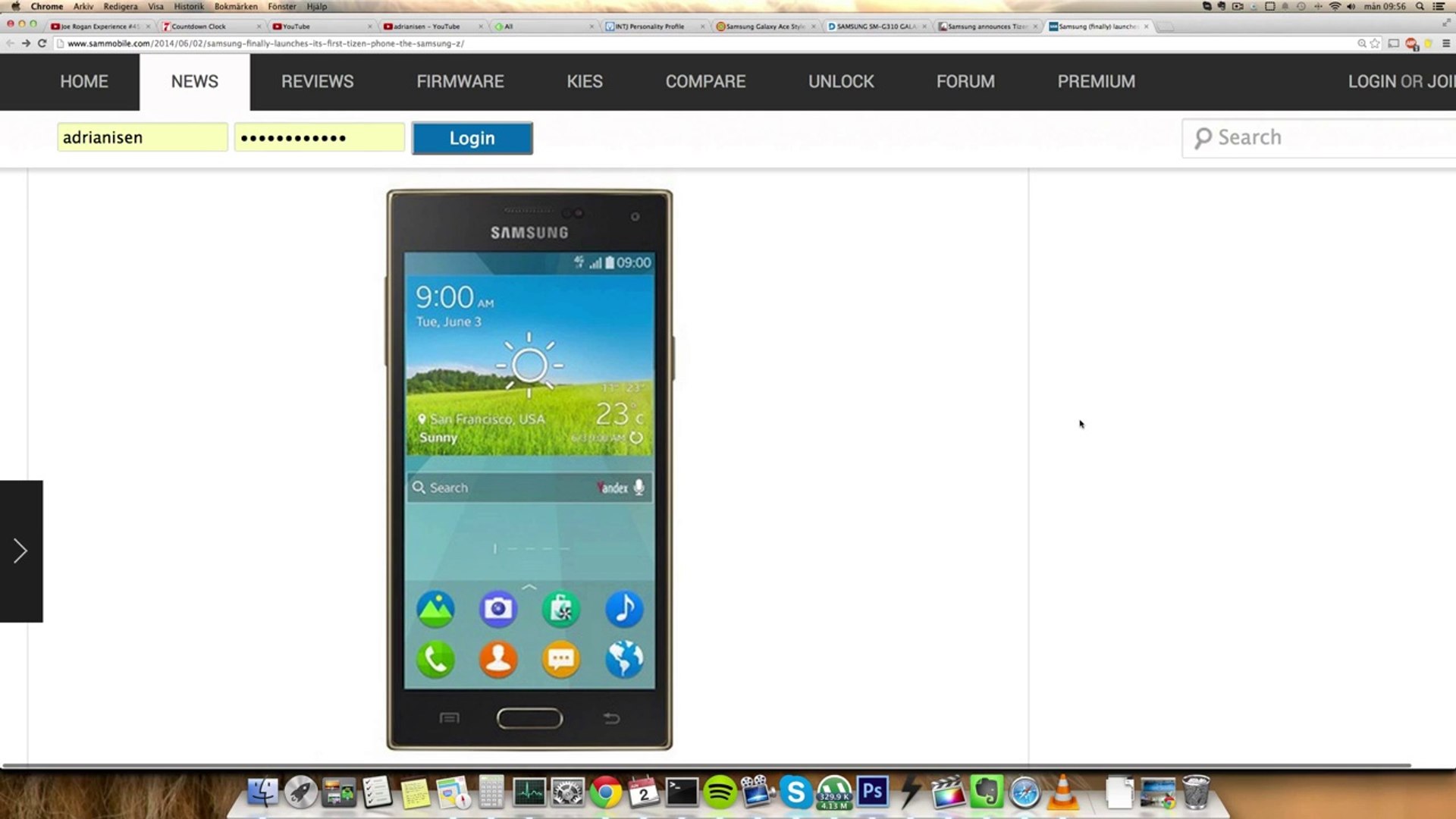Switch to the YouTube browser tab
1456x819 pixels.
(303, 26)
